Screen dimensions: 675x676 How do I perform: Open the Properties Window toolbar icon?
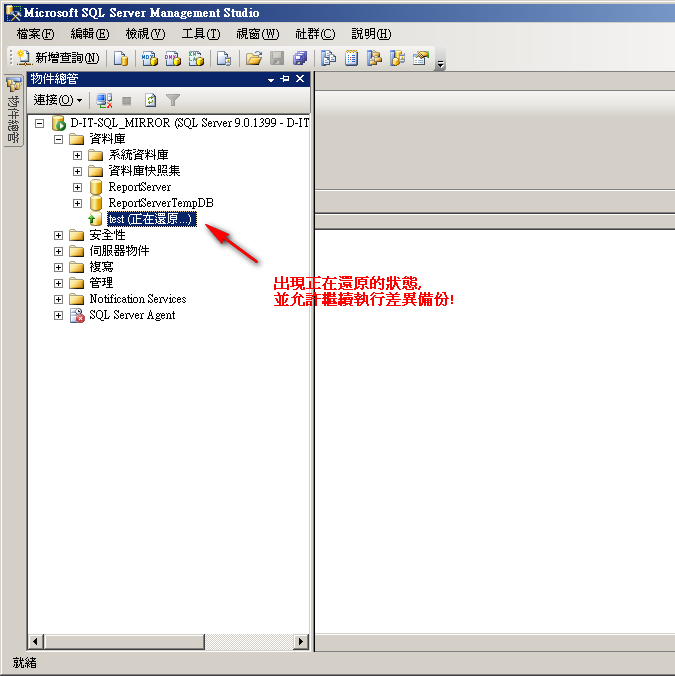pos(421,58)
